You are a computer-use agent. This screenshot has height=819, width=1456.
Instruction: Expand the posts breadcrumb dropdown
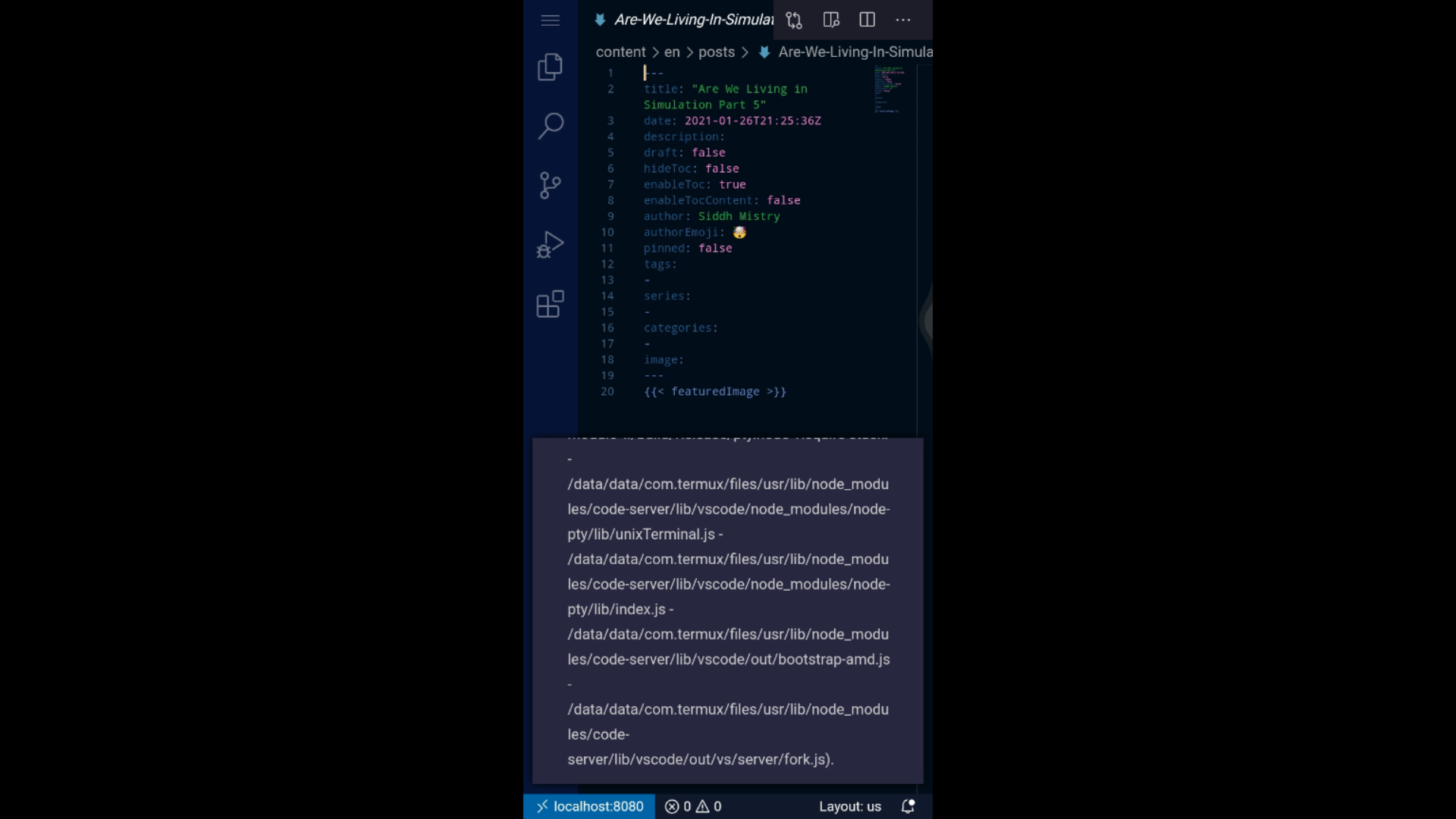[715, 52]
